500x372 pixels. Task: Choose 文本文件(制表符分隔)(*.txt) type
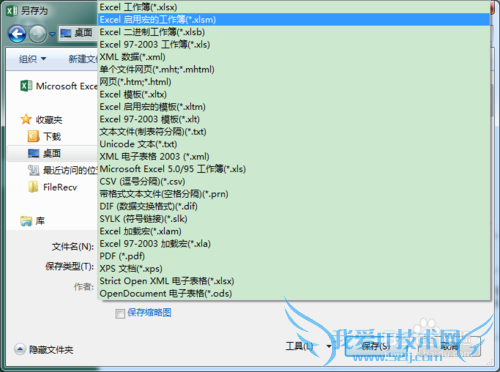(294, 132)
